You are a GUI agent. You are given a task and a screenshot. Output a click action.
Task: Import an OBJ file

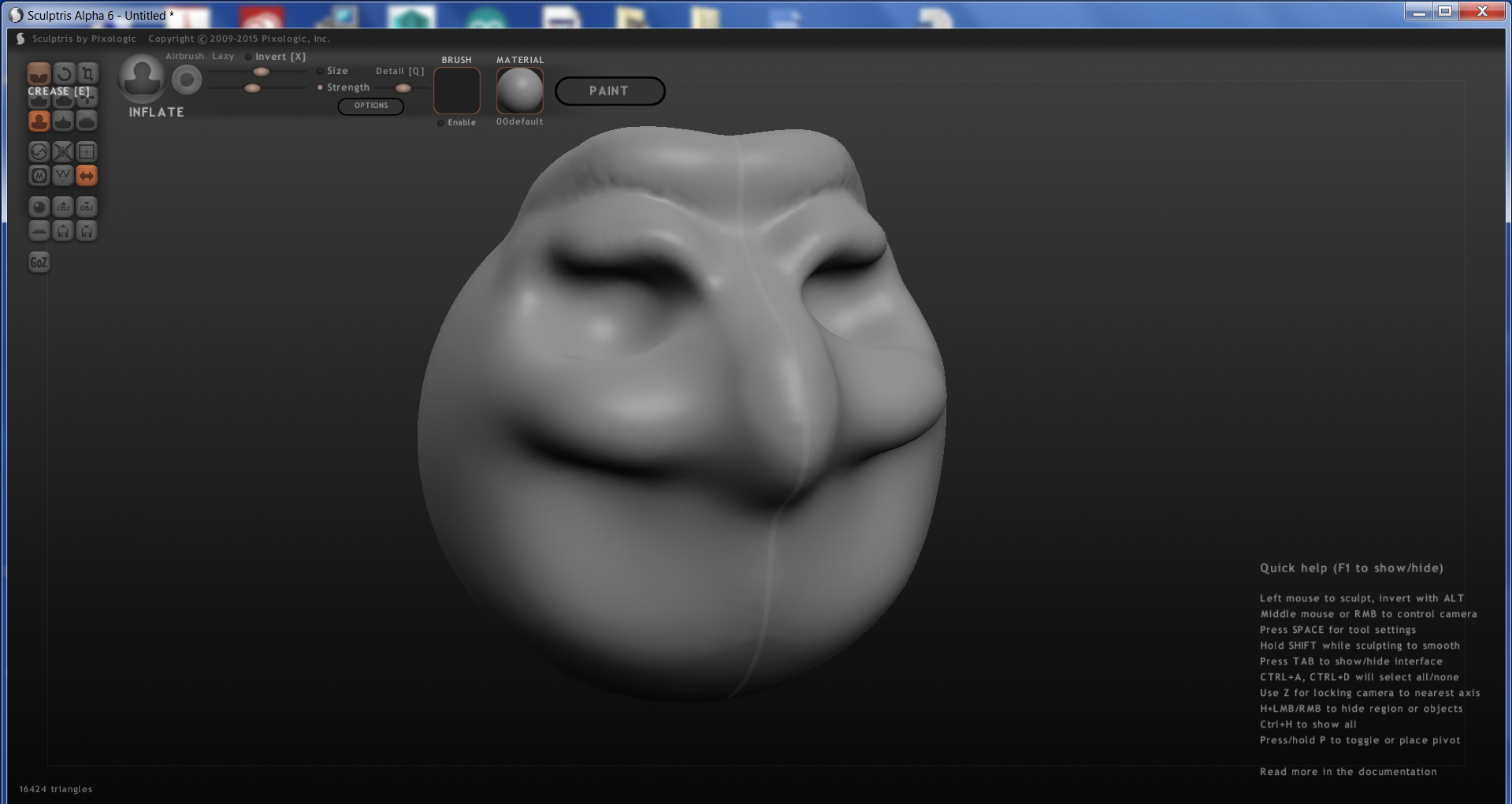point(63,207)
